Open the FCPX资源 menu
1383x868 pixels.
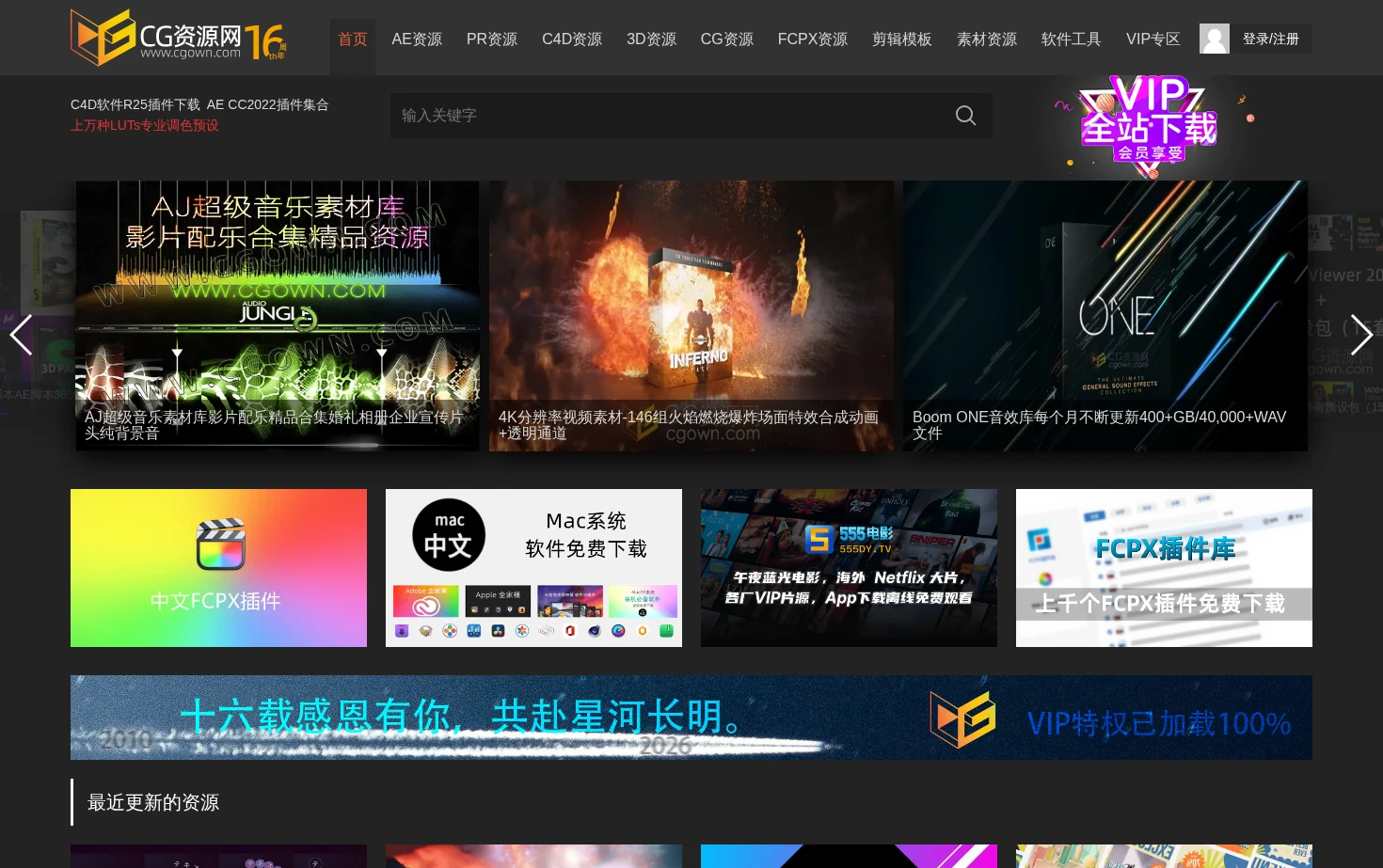pyautogui.click(x=813, y=39)
